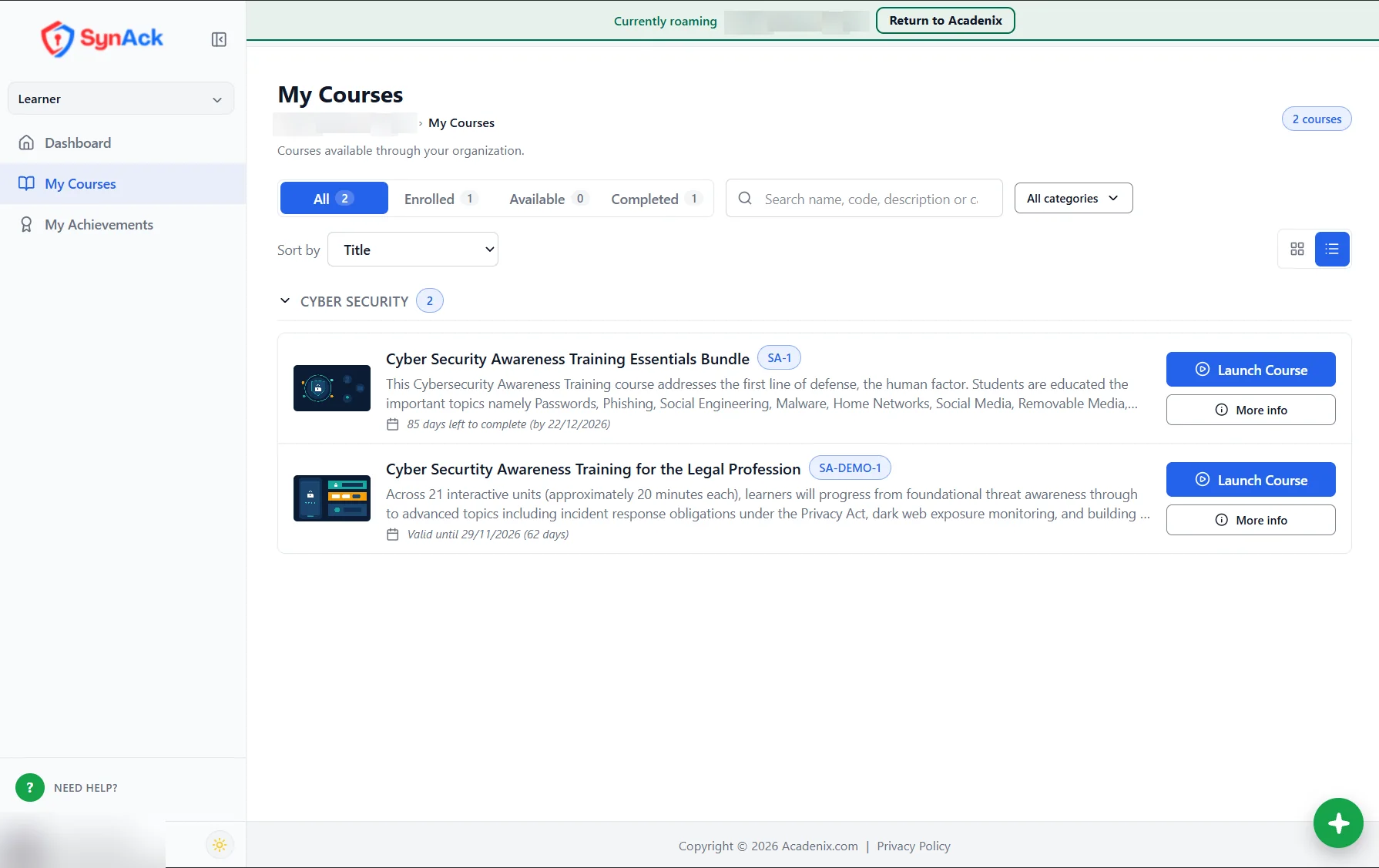Viewport: 1379px width, 868px height.
Task: Select the Available tab
Action: pos(549,199)
